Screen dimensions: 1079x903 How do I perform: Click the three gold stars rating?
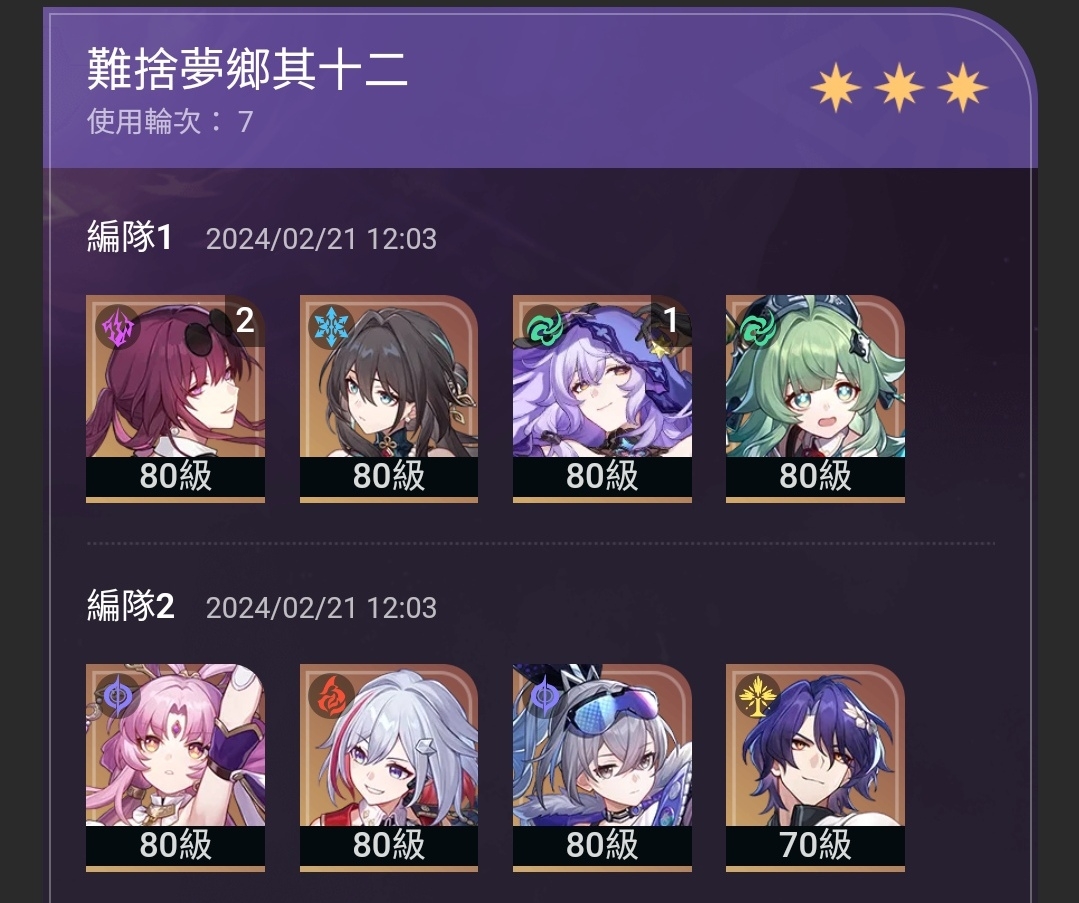click(x=899, y=87)
